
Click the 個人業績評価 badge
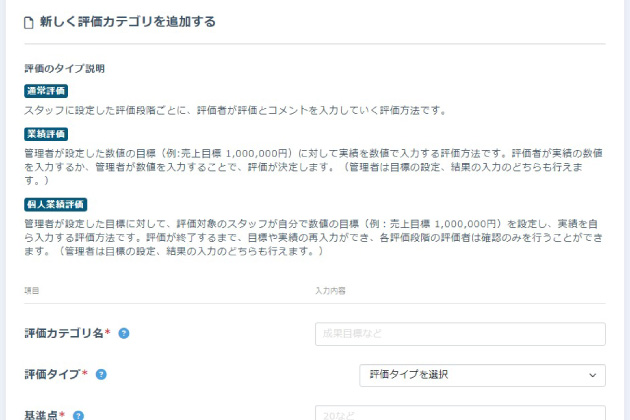coord(55,204)
